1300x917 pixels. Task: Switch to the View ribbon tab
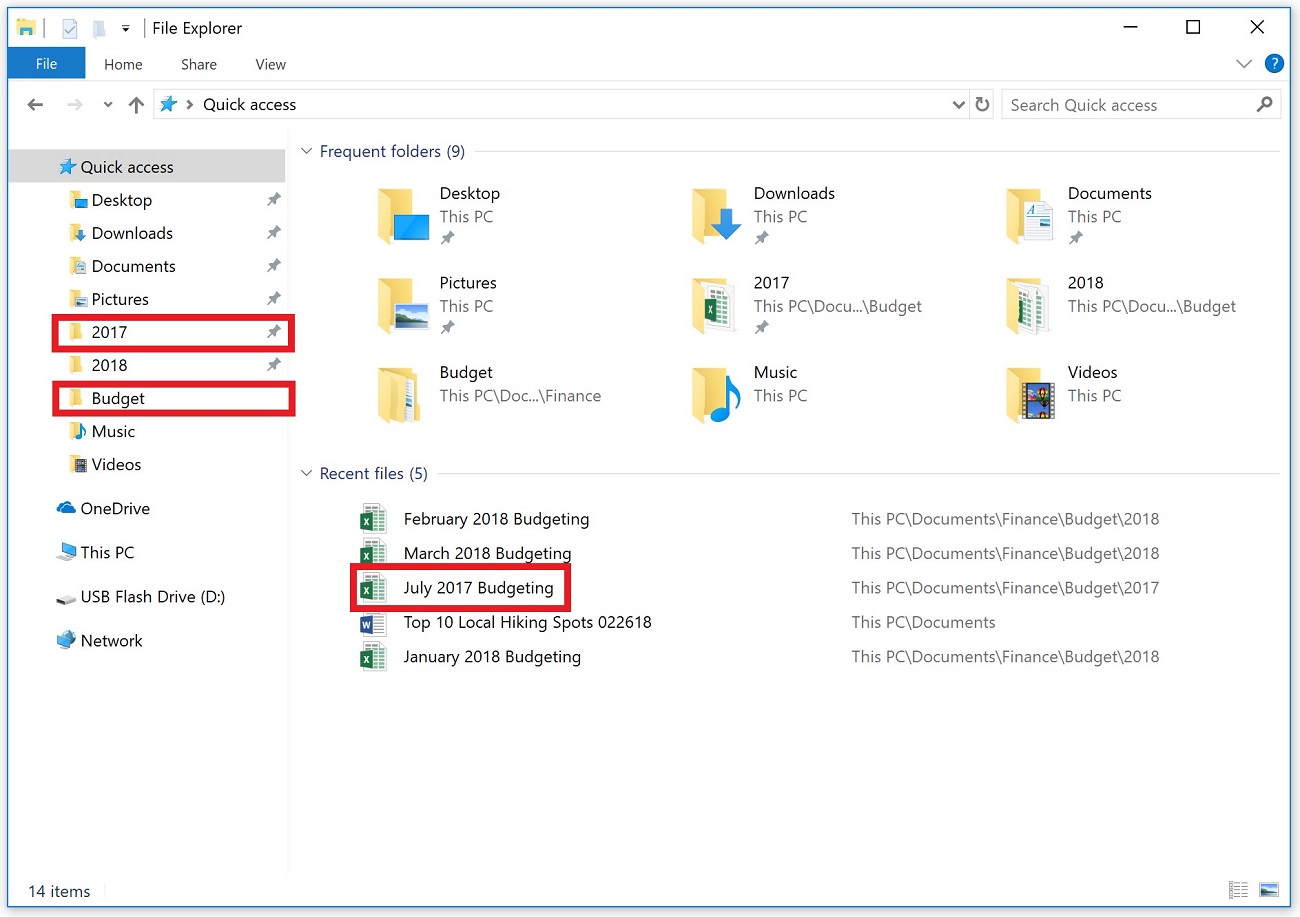269,63
